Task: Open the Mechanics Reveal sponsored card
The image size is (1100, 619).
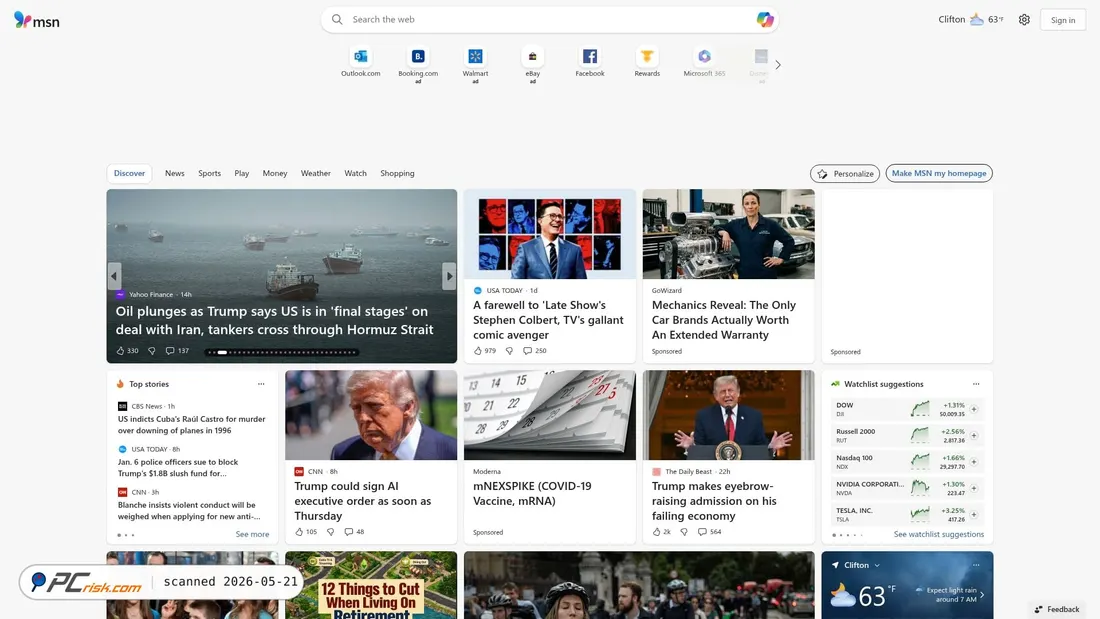Action: [x=728, y=276]
